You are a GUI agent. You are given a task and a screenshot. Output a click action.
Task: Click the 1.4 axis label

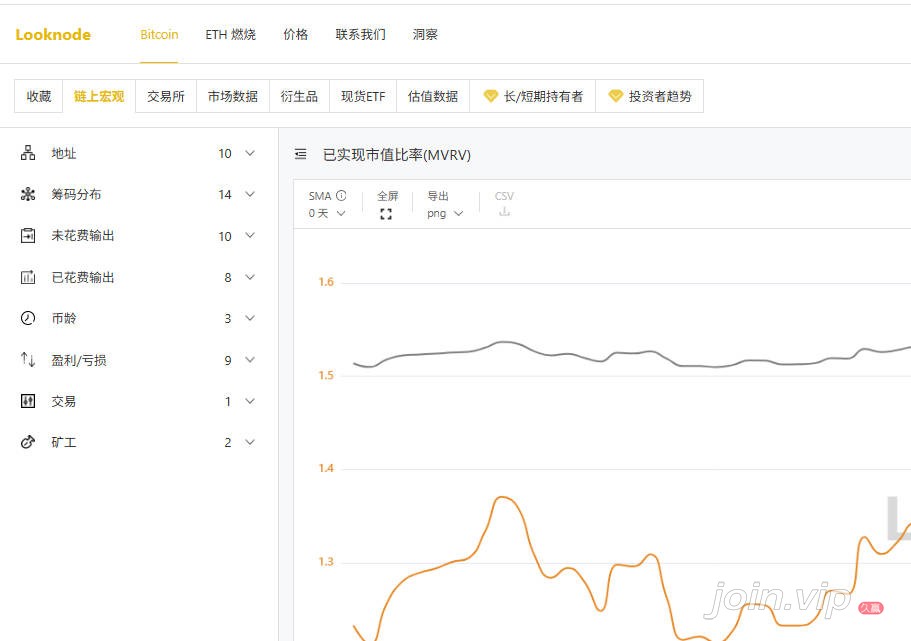pos(326,468)
